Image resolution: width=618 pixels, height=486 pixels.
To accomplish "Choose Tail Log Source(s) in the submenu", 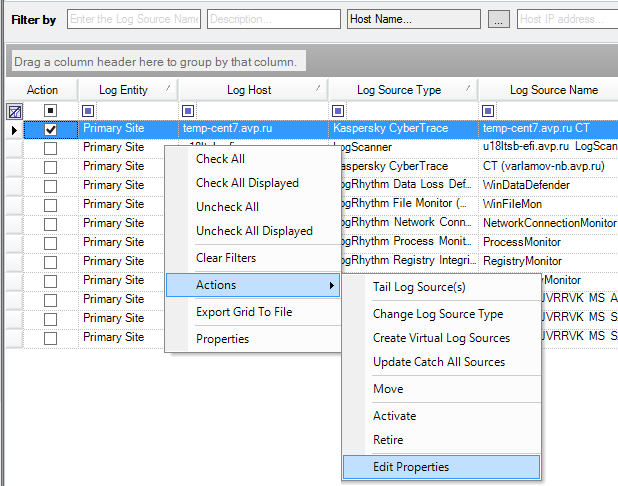I will pos(419,287).
